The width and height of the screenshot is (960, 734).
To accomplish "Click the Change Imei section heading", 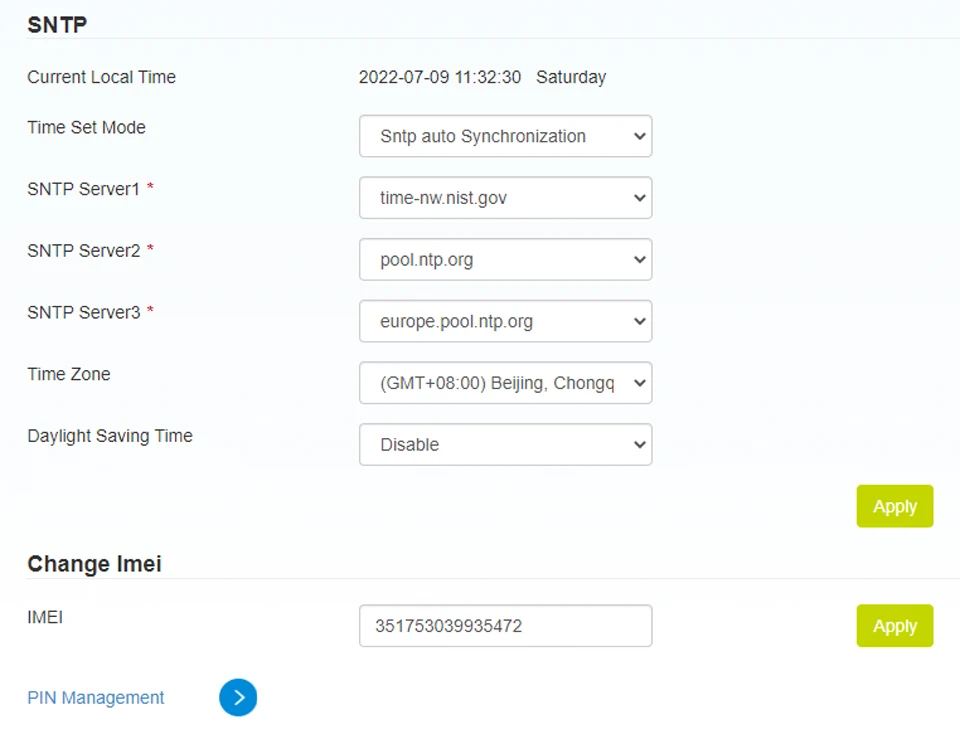I will [94, 564].
